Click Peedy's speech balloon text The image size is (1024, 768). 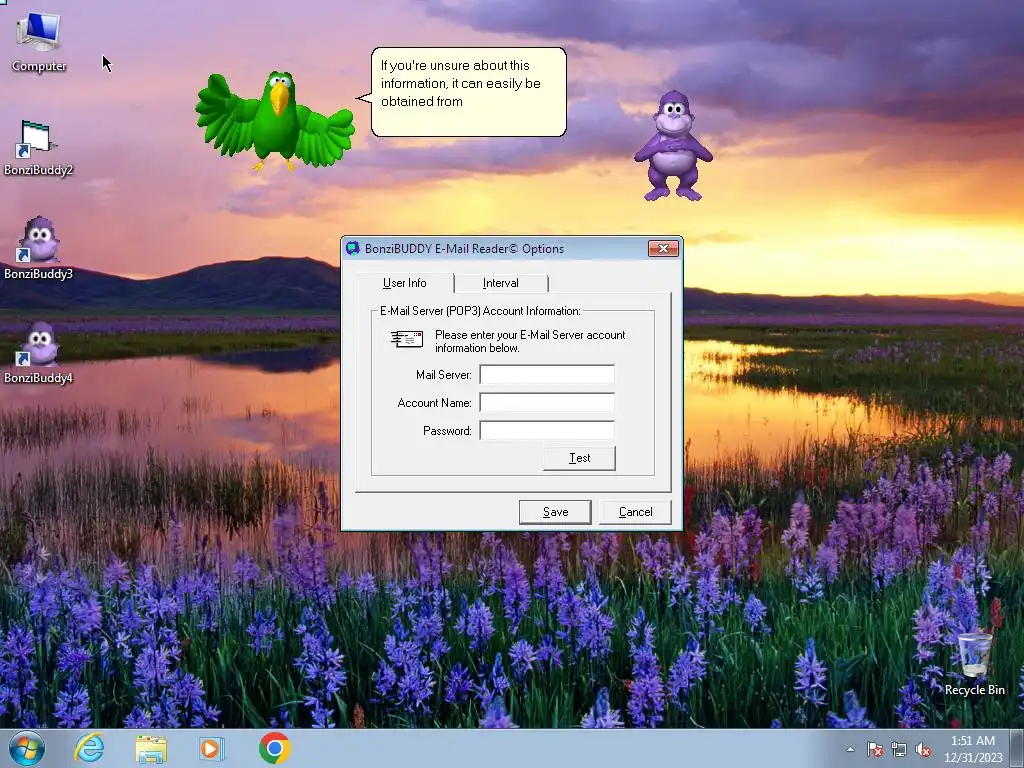pyautogui.click(x=461, y=84)
